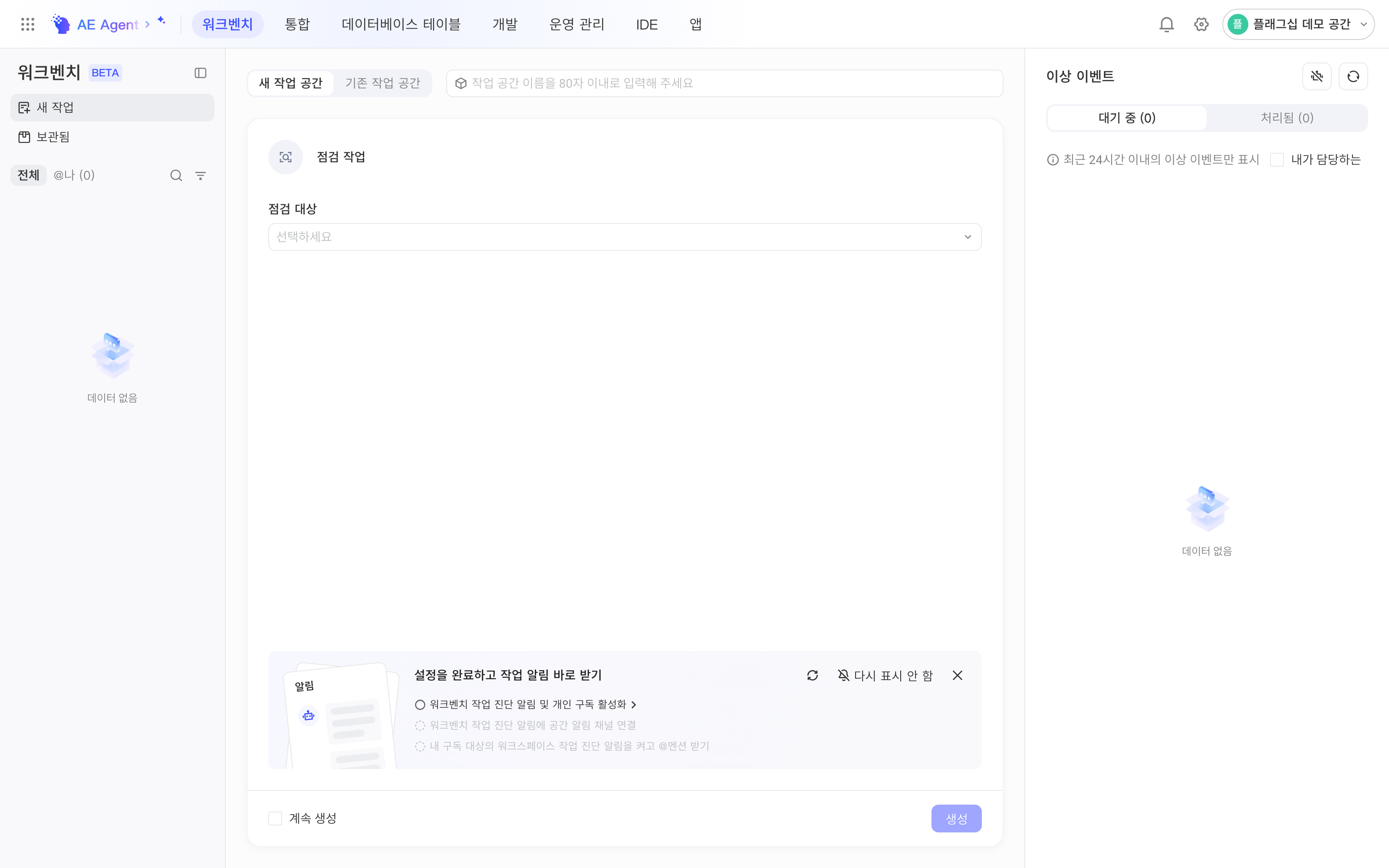Enable the 계속 생성 checkbox

275,819
